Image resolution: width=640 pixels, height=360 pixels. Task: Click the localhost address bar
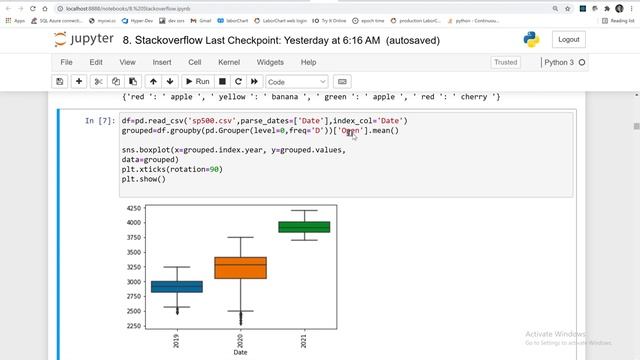point(302,9)
